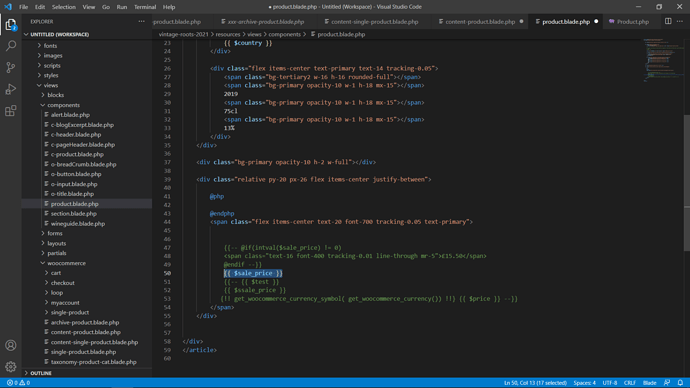This screenshot has width=690, height=388.
Task: Open the Run menu
Action: (x=122, y=7)
